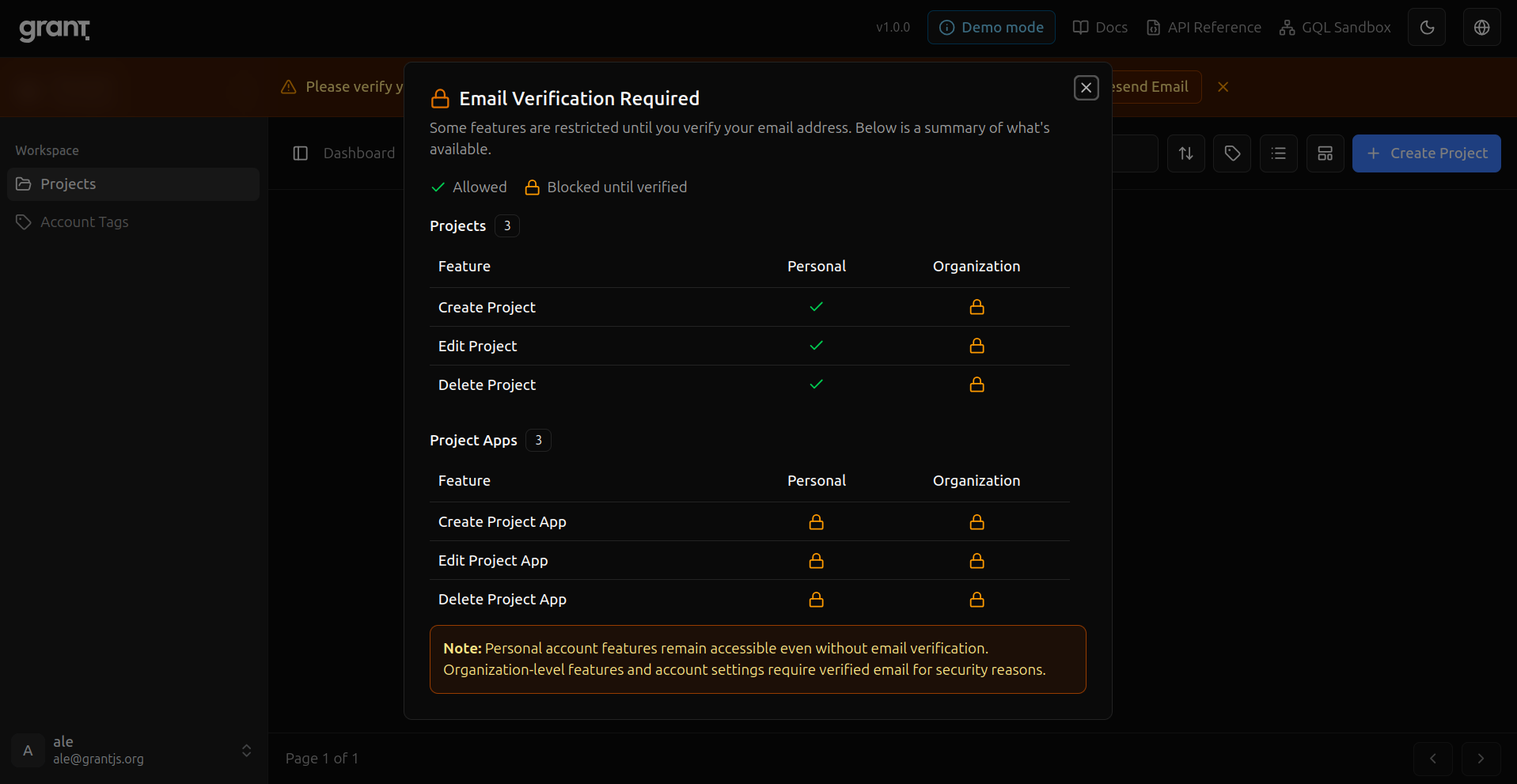This screenshot has width=1517, height=784.
Task: Toggle the sidebar panel icon
Action: [x=301, y=153]
